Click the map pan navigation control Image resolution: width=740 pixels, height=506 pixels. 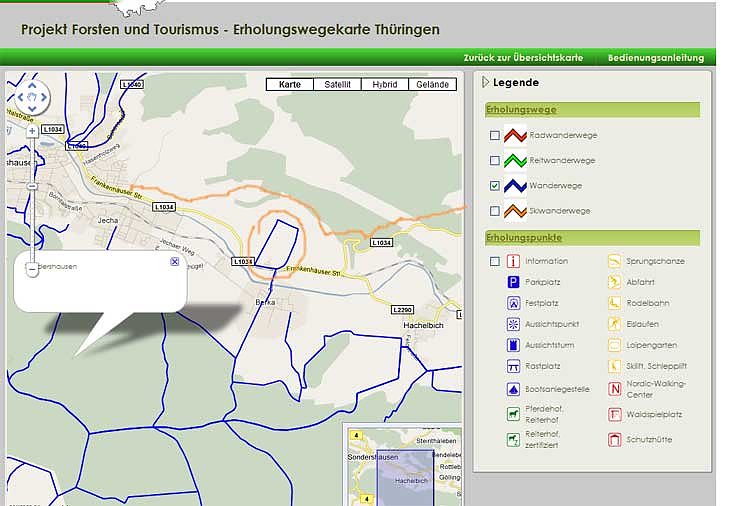(x=32, y=97)
